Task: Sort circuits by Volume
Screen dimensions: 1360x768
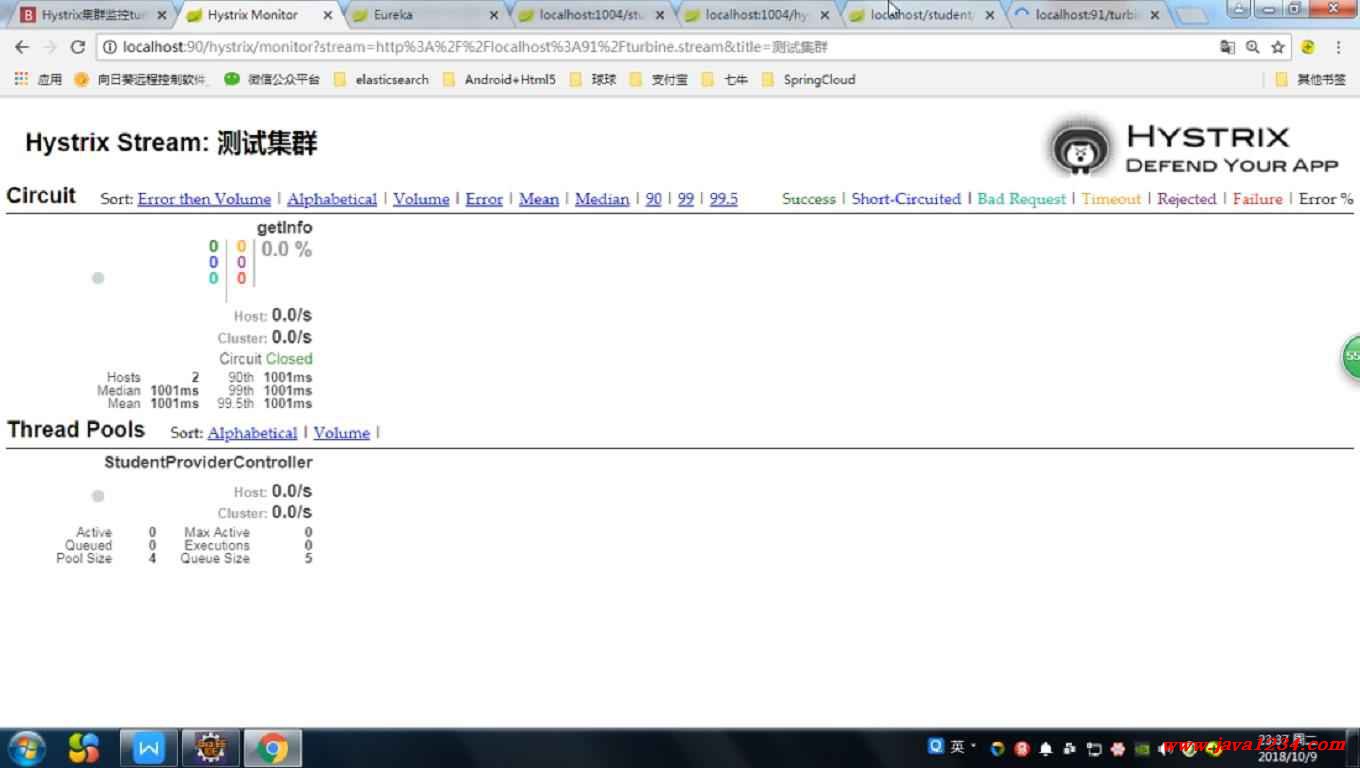Action: click(421, 199)
